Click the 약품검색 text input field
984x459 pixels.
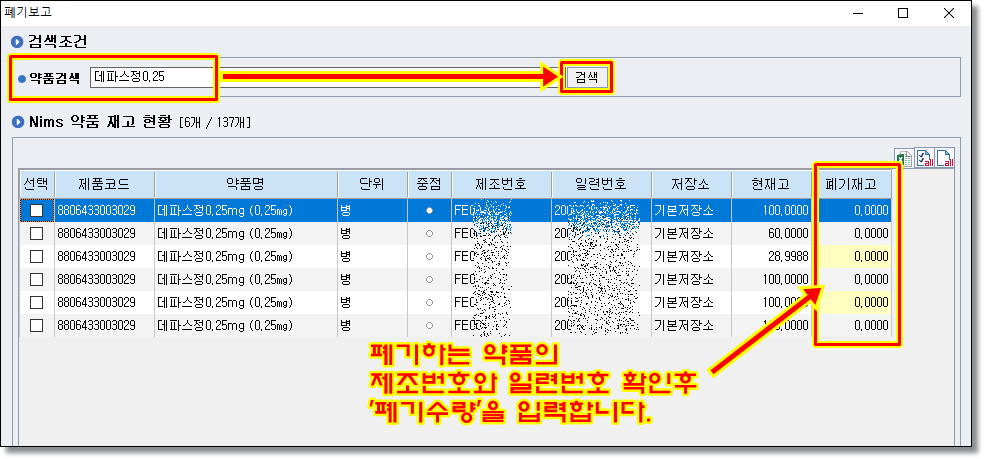[x=151, y=77]
